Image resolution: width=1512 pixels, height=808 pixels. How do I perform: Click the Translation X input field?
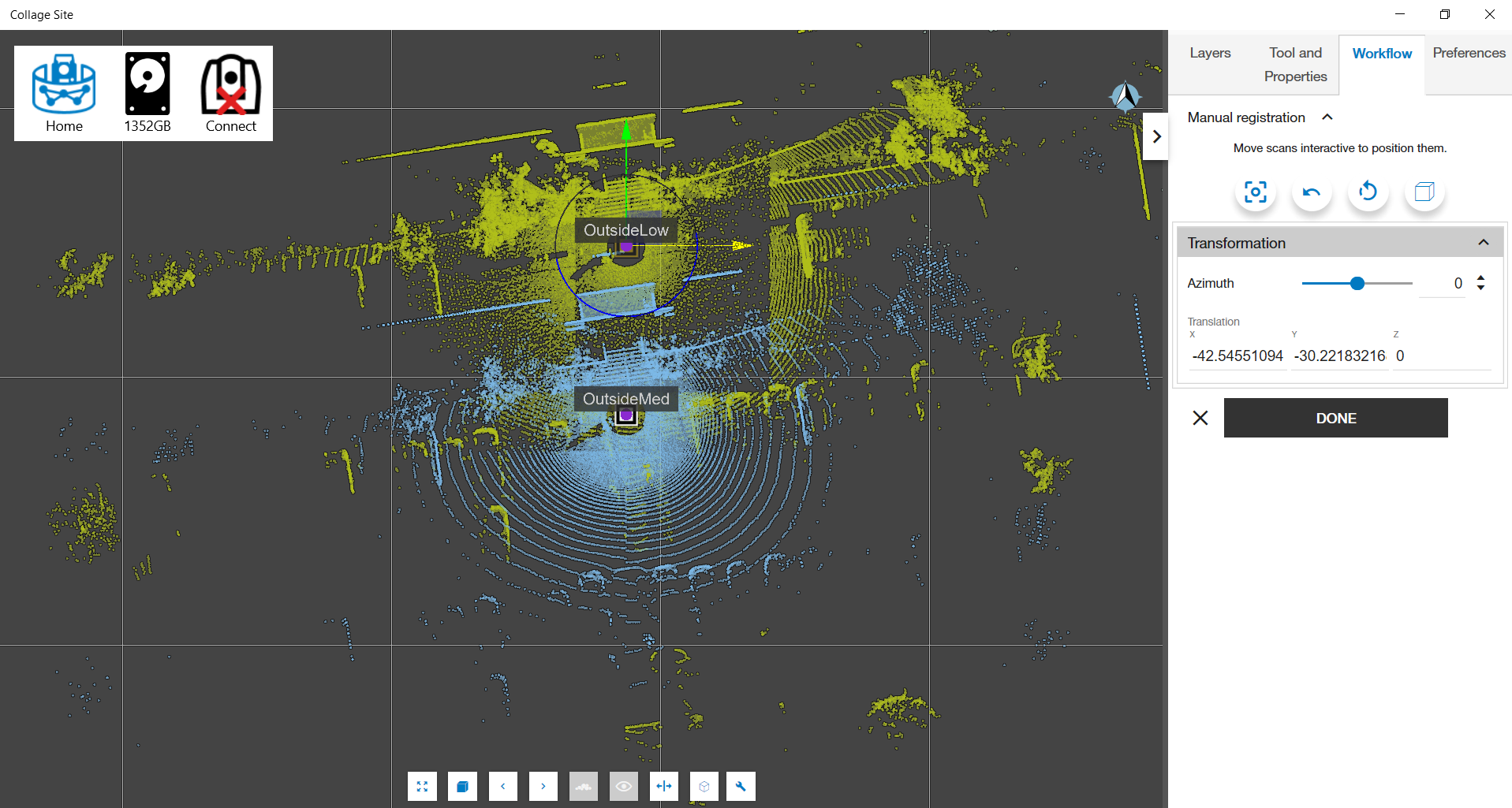(1237, 356)
